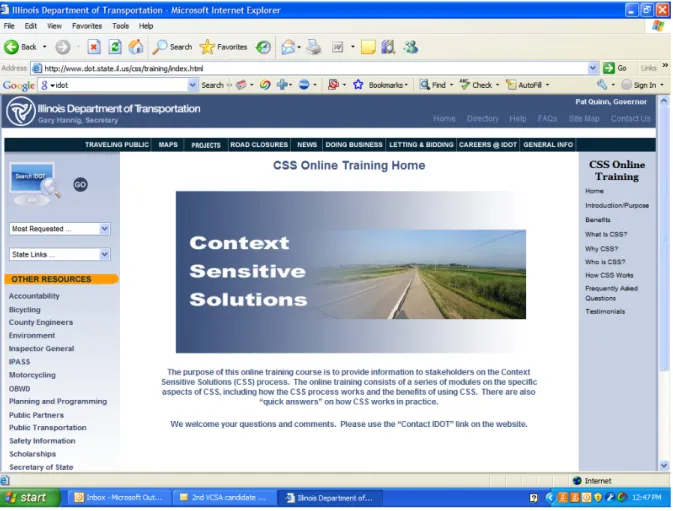673x511 pixels.
Task: Open History clock icon in toolbar
Action: pyautogui.click(x=263, y=47)
